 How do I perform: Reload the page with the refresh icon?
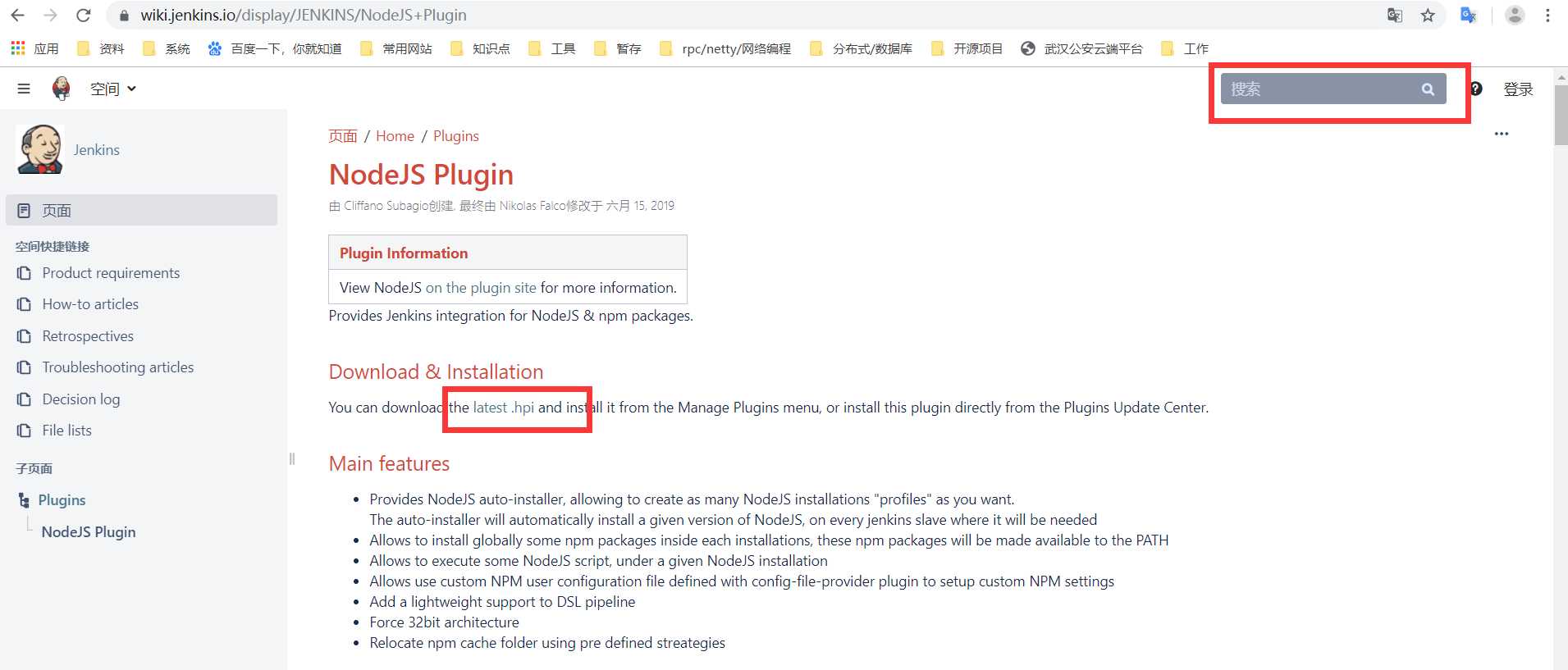83,16
